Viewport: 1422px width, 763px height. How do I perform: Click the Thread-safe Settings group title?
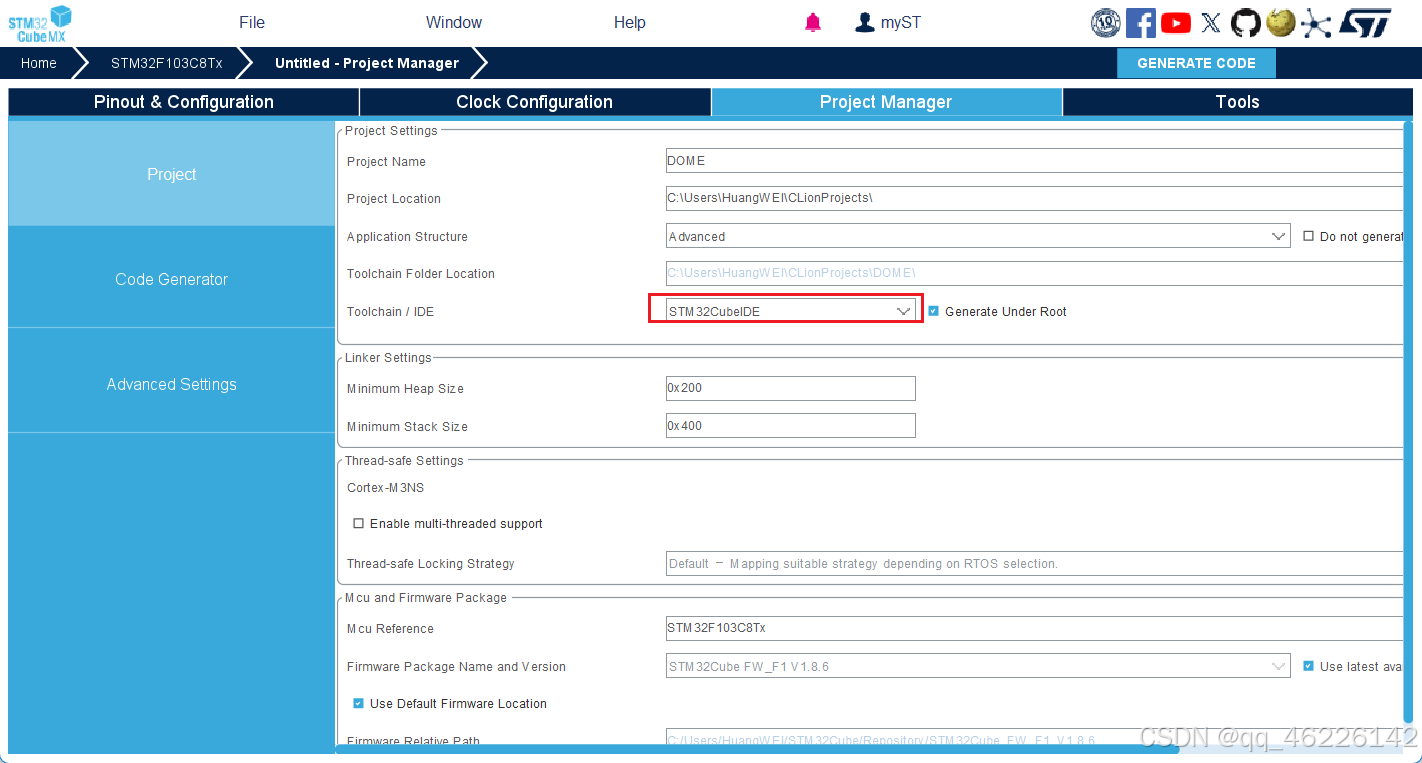click(x=405, y=460)
